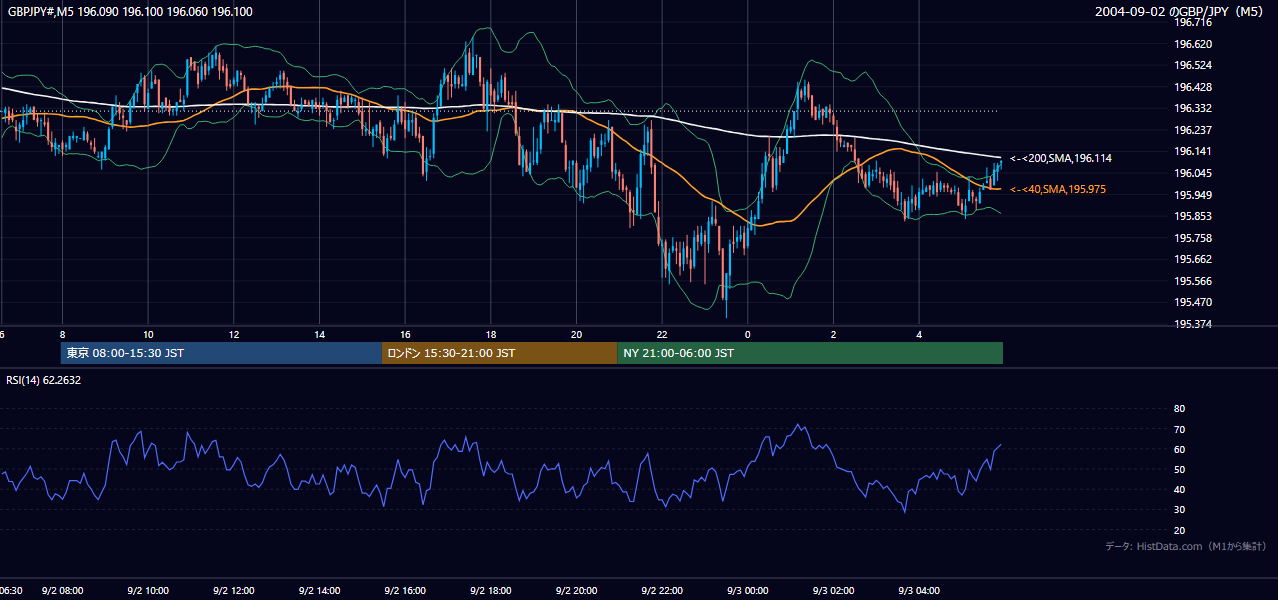
Task: Click the 9/2 16:00 time label
Action: (405, 590)
